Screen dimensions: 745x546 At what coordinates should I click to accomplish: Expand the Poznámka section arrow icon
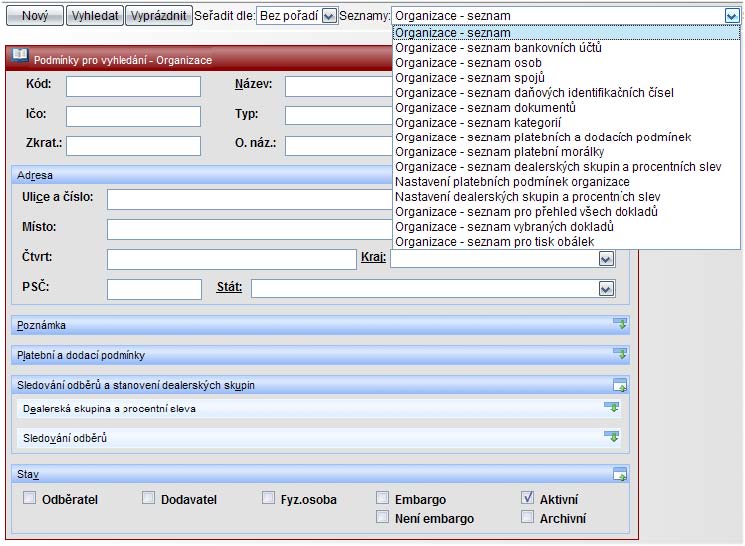point(620,325)
